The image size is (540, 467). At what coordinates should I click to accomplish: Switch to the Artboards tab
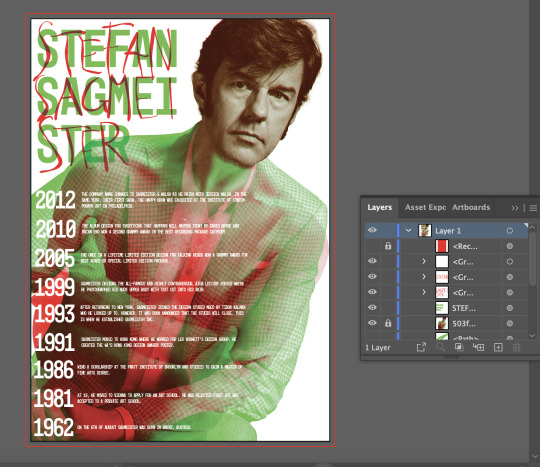tap(471, 207)
